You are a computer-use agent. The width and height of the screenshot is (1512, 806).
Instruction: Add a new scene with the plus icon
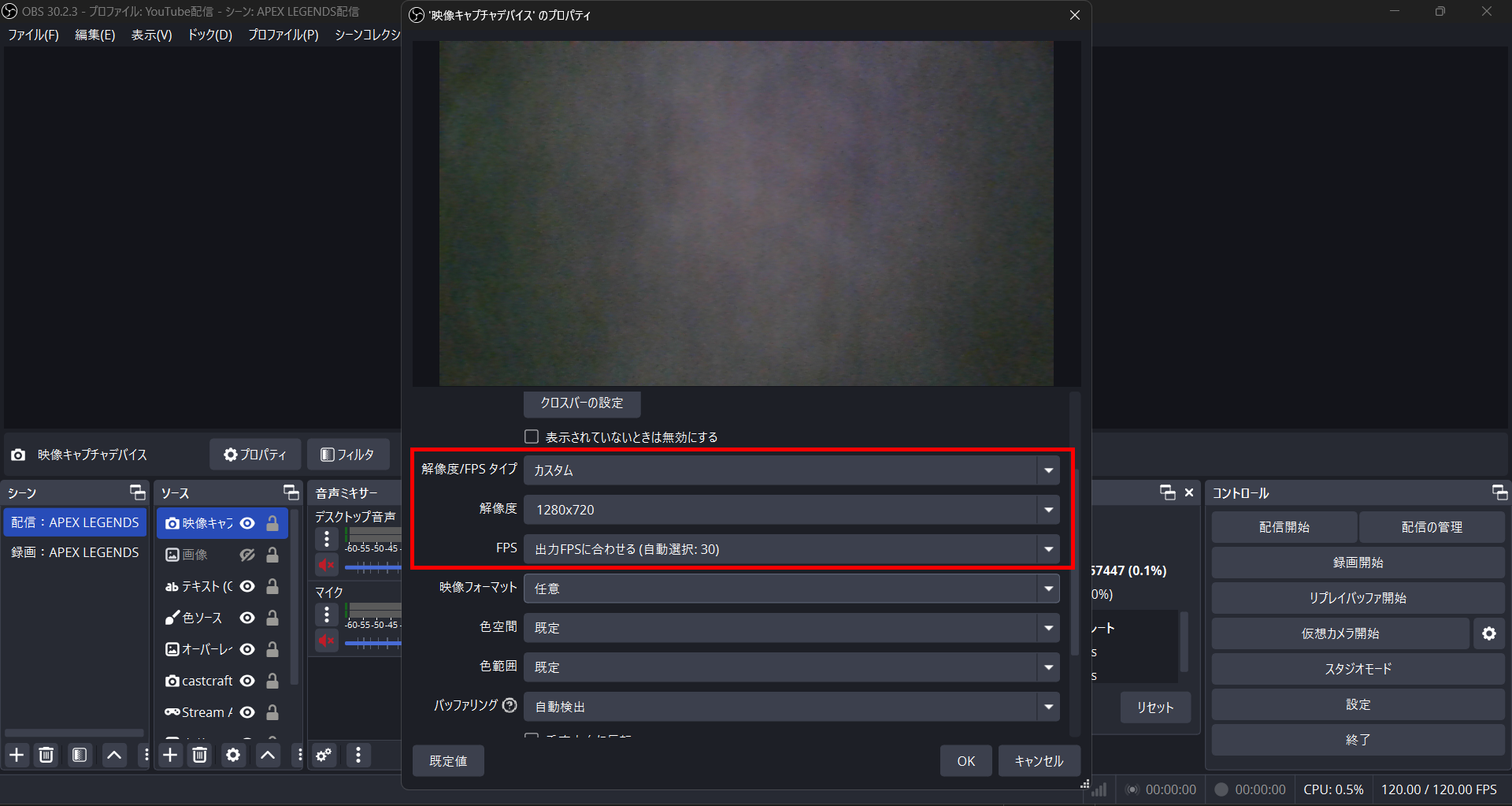pyautogui.click(x=17, y=755)
